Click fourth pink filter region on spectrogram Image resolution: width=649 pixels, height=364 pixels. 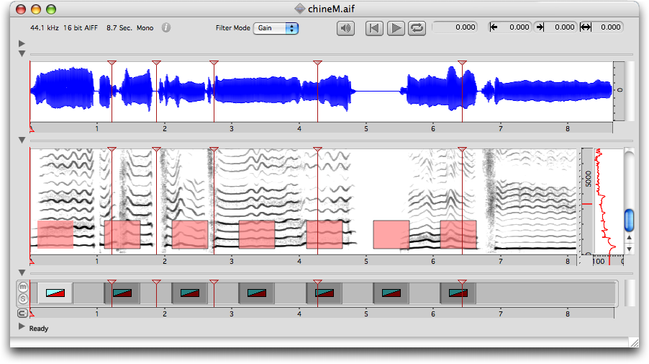257,234
